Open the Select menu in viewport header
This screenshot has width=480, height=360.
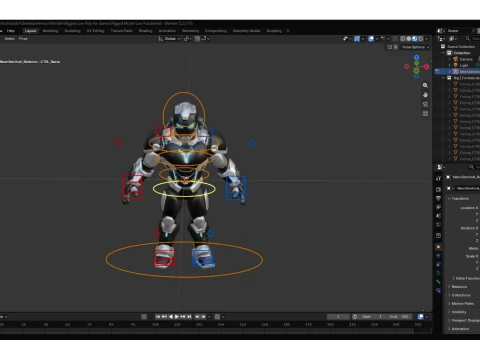(x=9, y=39)
